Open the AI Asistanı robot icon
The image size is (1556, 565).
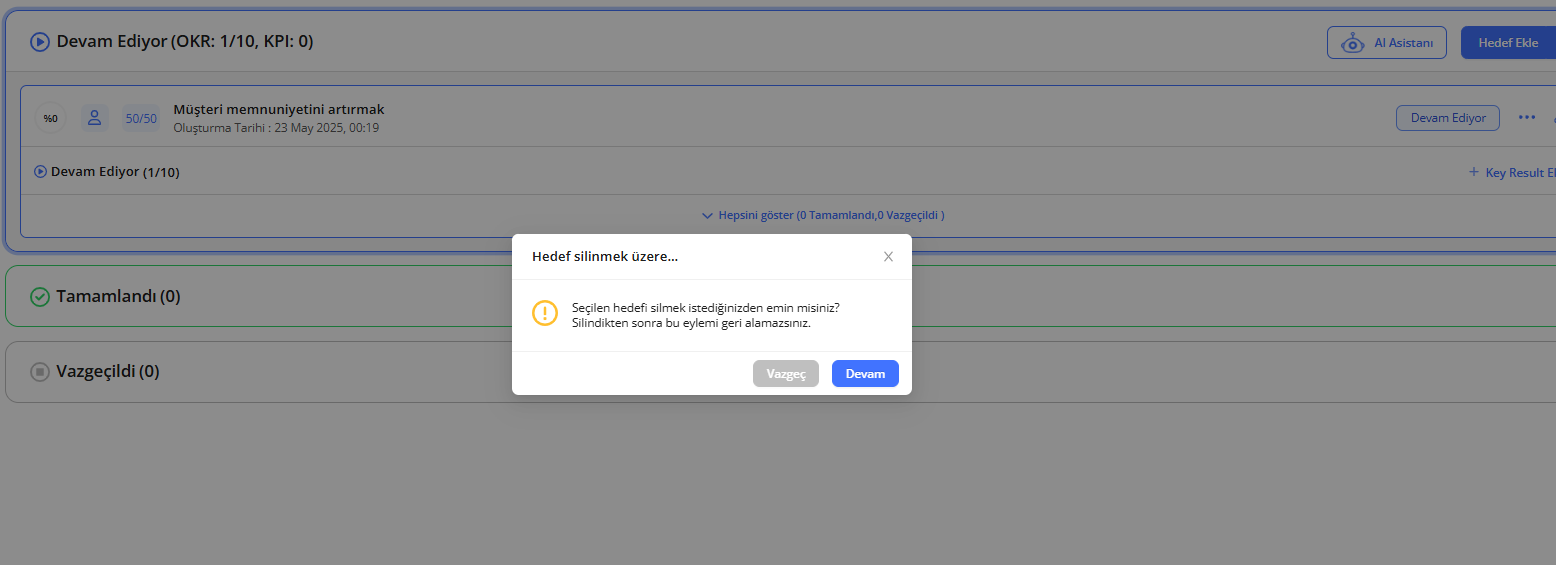pyautogui.click(x=1353, y=43)
